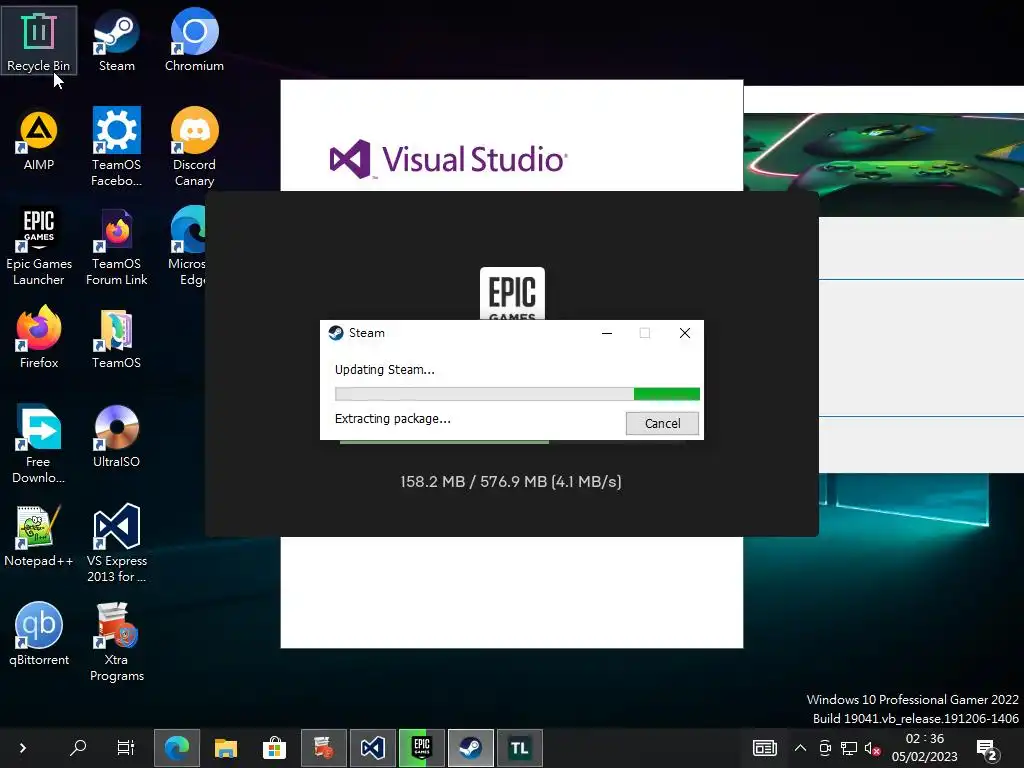Viewport: 1024px width, 768px height.
Task: Launch Steam from desktop shortcut
Action: 116,42
